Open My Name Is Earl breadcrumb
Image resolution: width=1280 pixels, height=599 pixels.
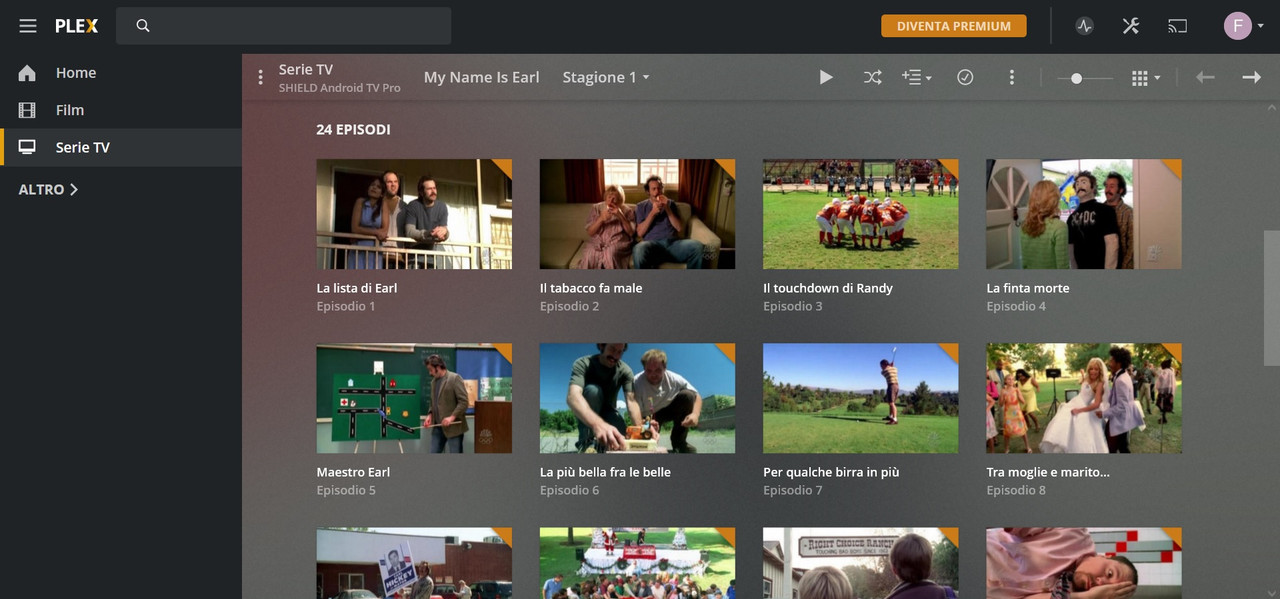pos(482,77)
